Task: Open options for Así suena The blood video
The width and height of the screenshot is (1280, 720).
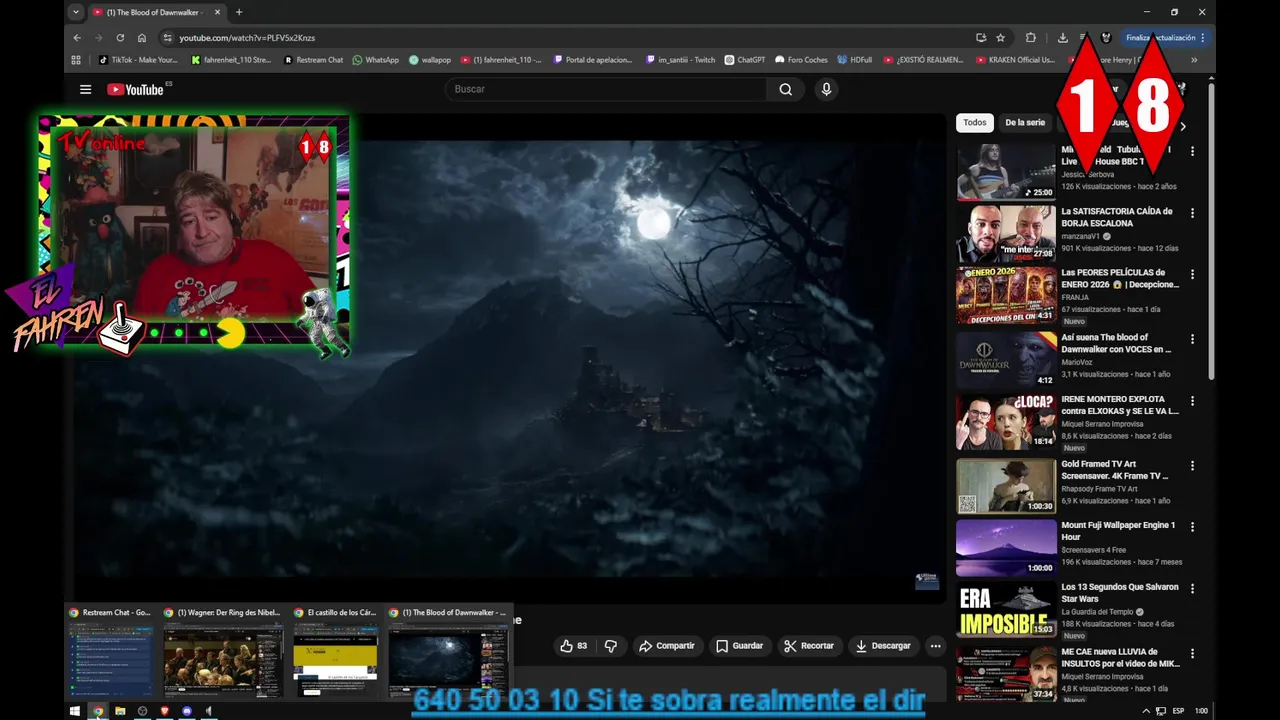Action: pyautogui.click(x=1192, y=339)
